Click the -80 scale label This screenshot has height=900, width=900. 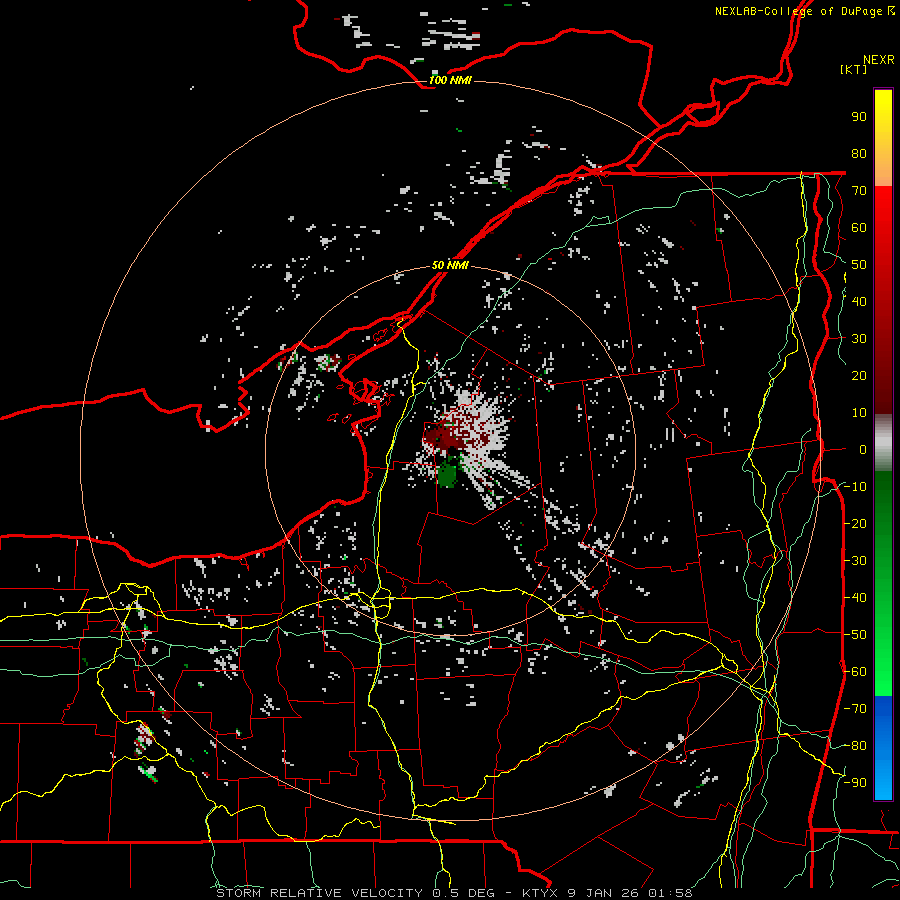(x=855, y=746)
